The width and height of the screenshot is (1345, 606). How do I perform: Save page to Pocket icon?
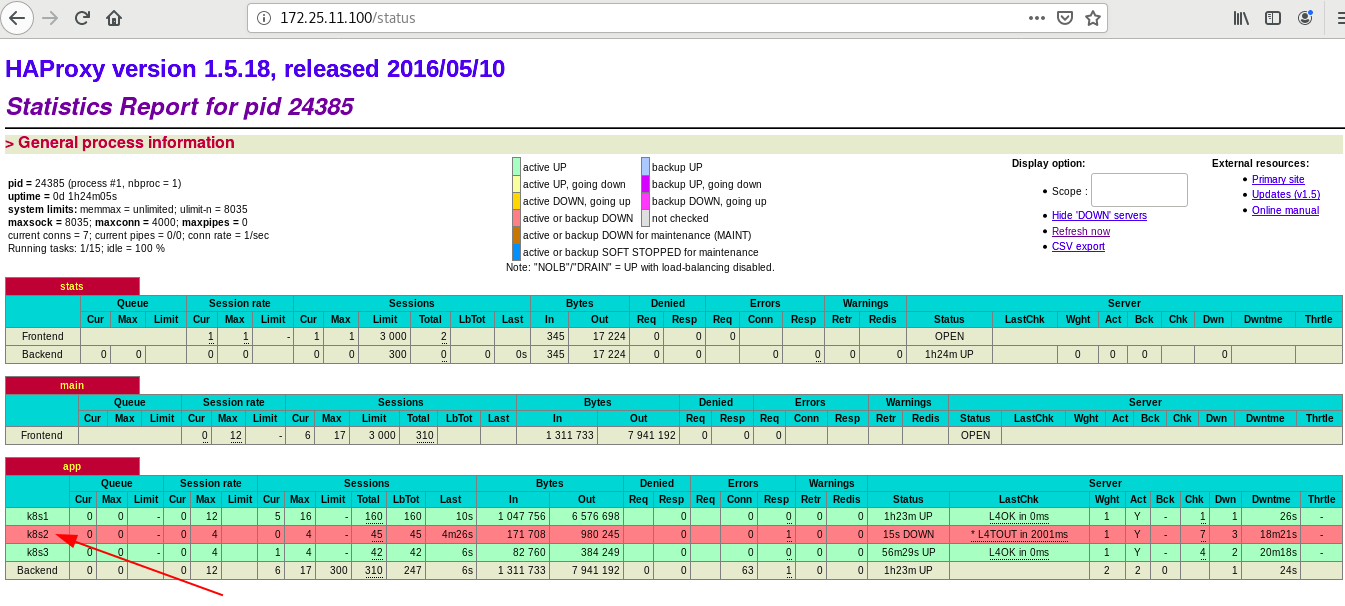1066,18
